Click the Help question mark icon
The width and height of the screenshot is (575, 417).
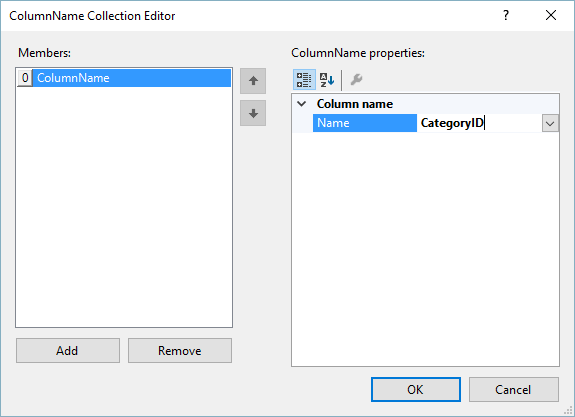[506, 15]
